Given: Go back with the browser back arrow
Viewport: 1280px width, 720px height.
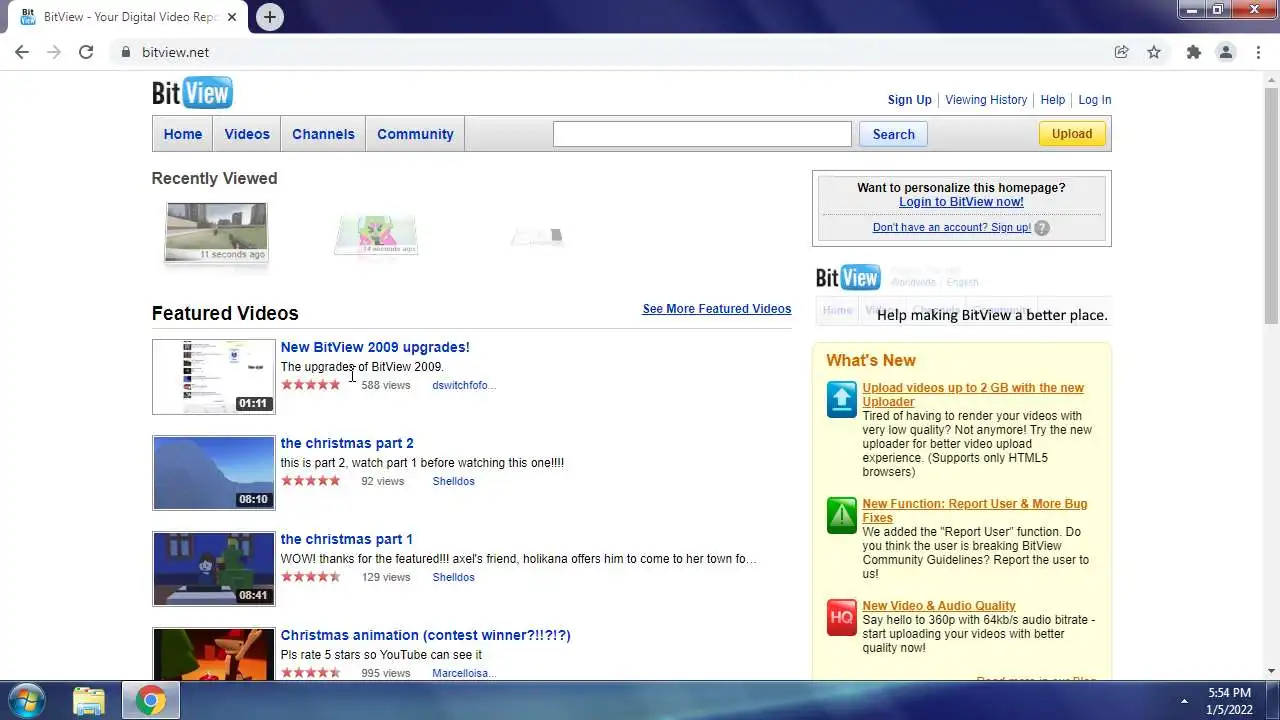Looking at the screenshot, I should [x=22, y=52].
